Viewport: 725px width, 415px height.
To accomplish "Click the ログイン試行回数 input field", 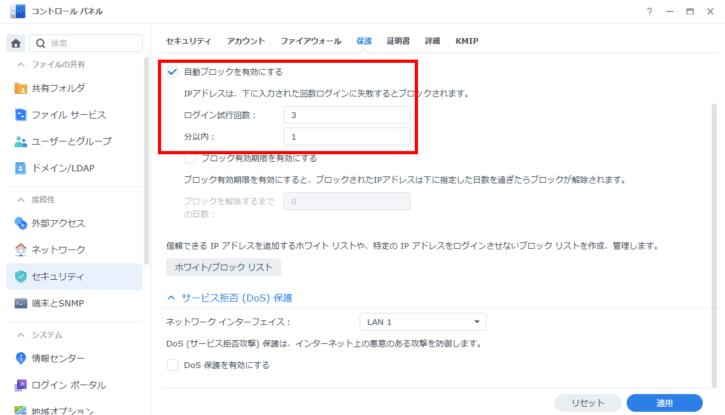I will click(x=346, y=115).
